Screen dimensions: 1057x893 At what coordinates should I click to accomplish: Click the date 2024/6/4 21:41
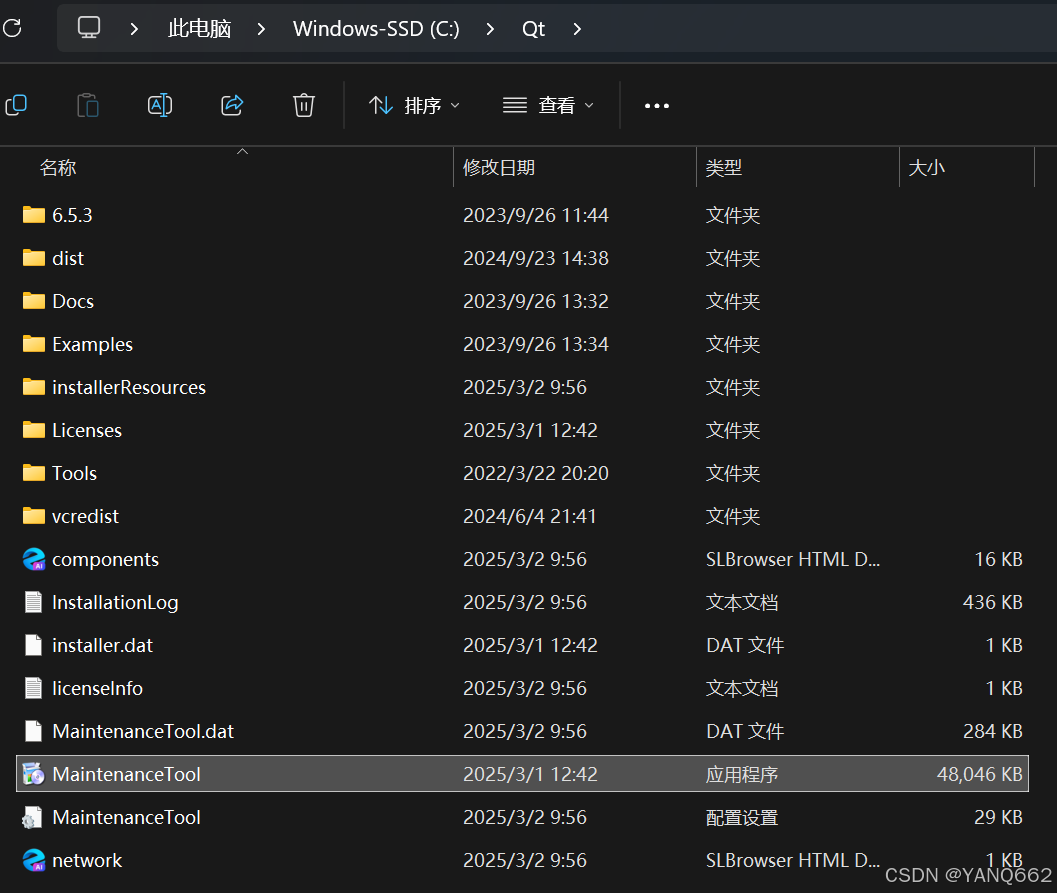tap(530, 516)
